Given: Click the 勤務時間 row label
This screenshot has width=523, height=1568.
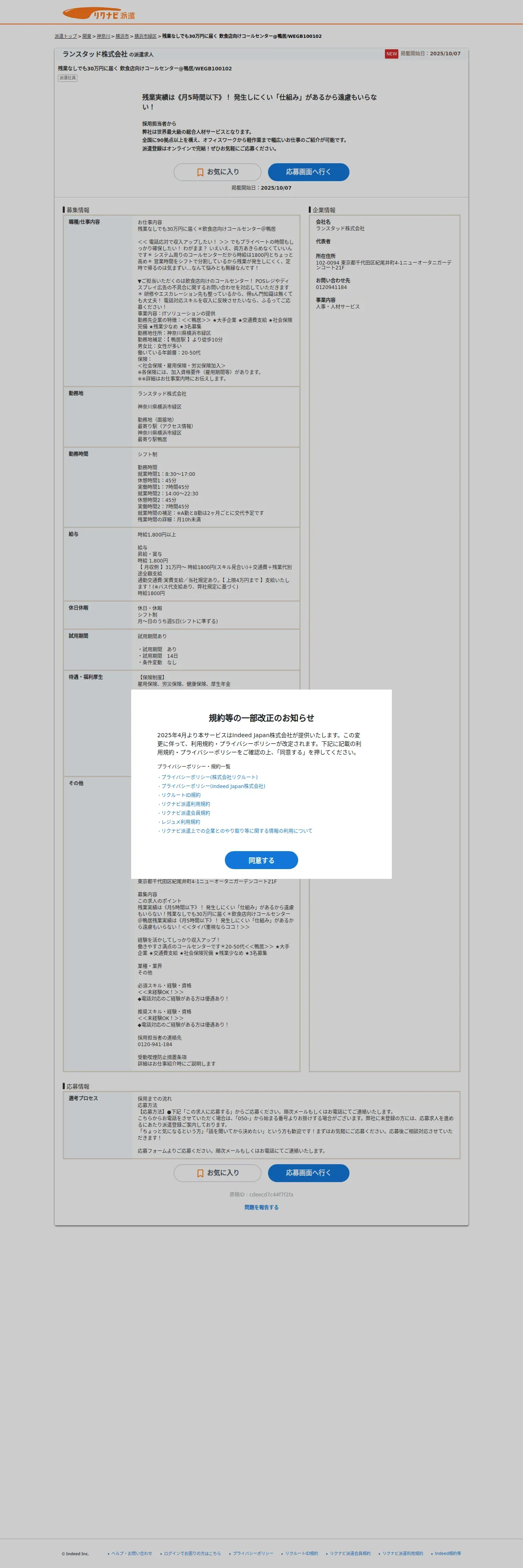Looking at the screenshot, I should pos(79,454).
